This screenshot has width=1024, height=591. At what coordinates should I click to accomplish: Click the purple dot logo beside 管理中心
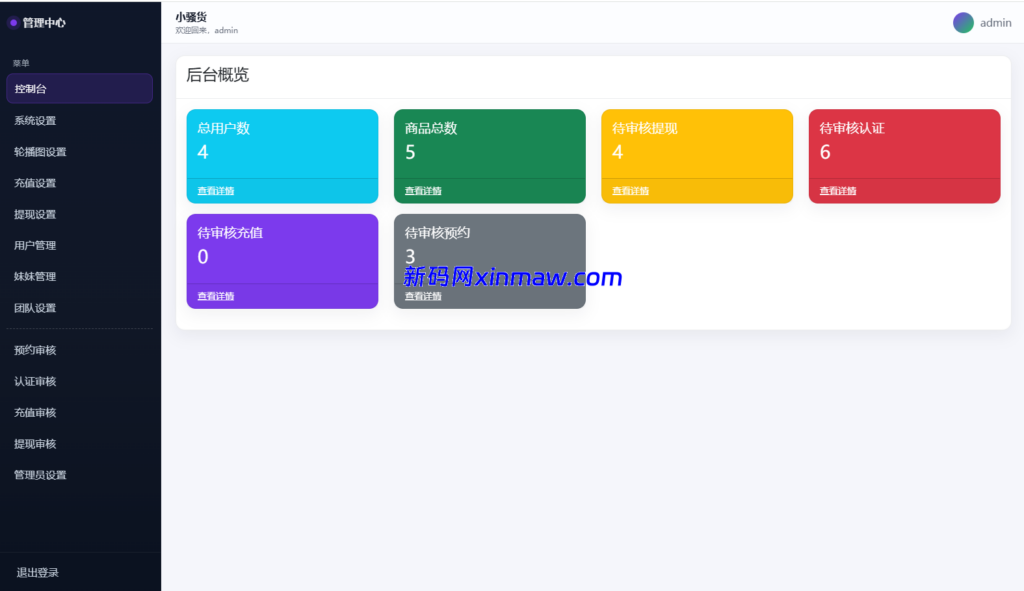[x=13, y=23]
